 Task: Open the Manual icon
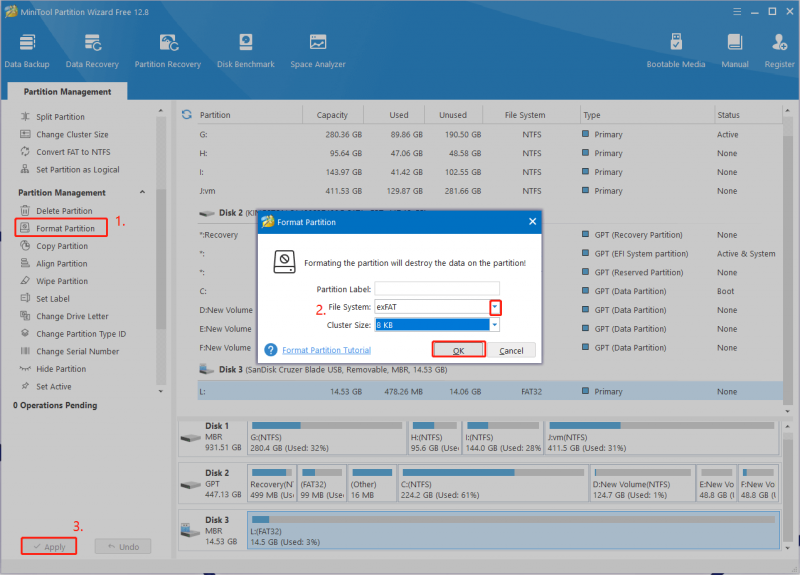click(x=735, y=51)
